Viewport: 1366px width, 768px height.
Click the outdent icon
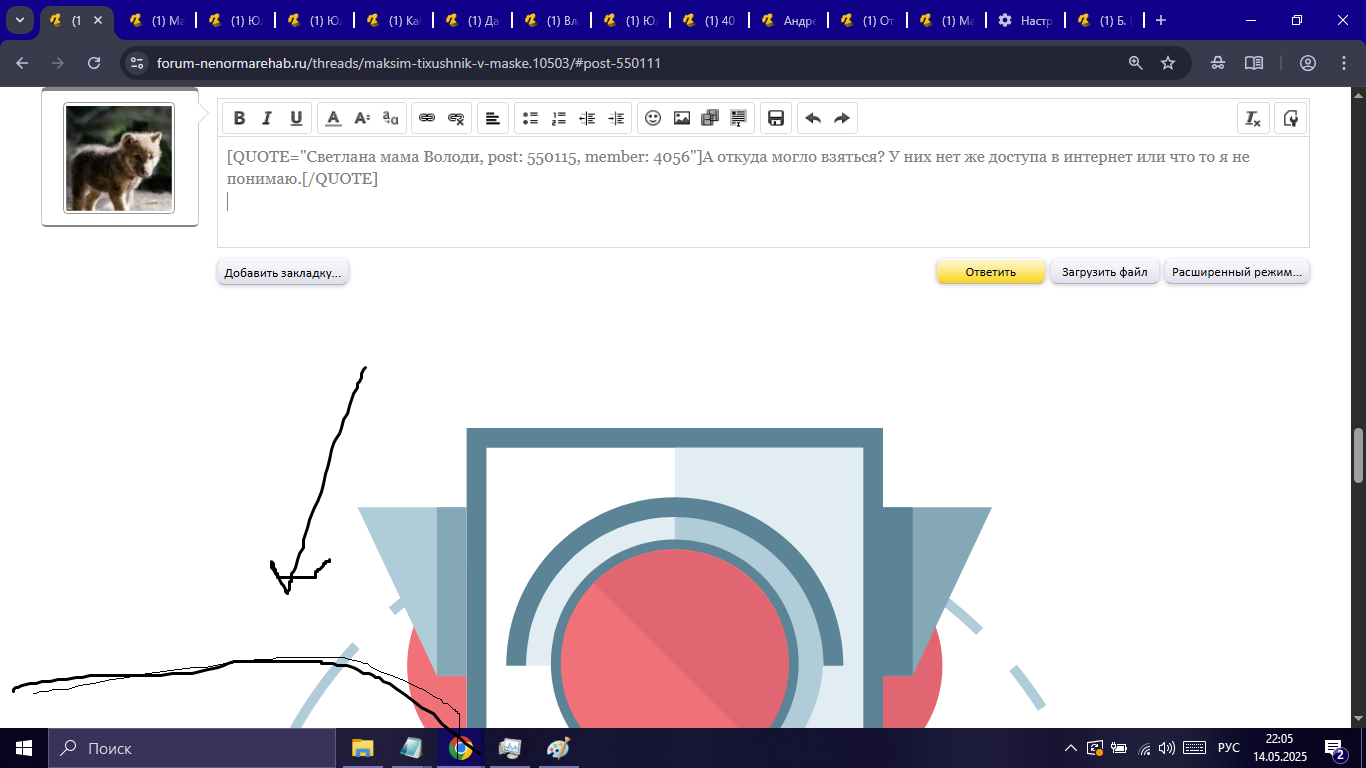(587, 118)
